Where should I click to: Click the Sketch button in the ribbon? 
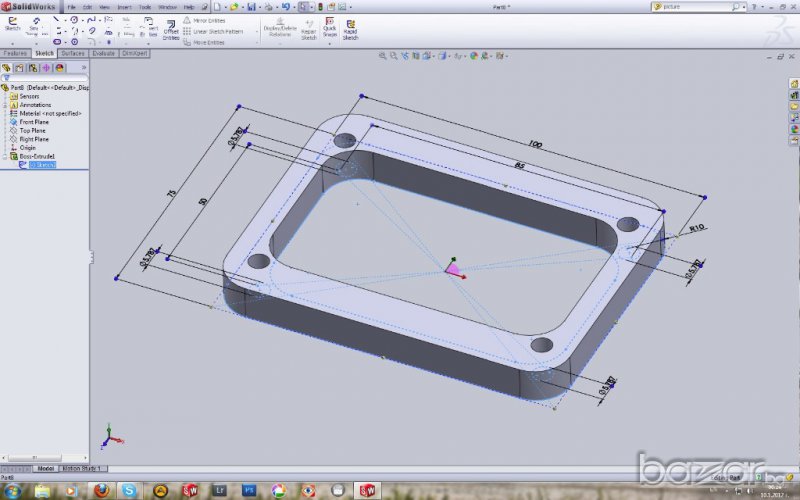coord(13,24)
